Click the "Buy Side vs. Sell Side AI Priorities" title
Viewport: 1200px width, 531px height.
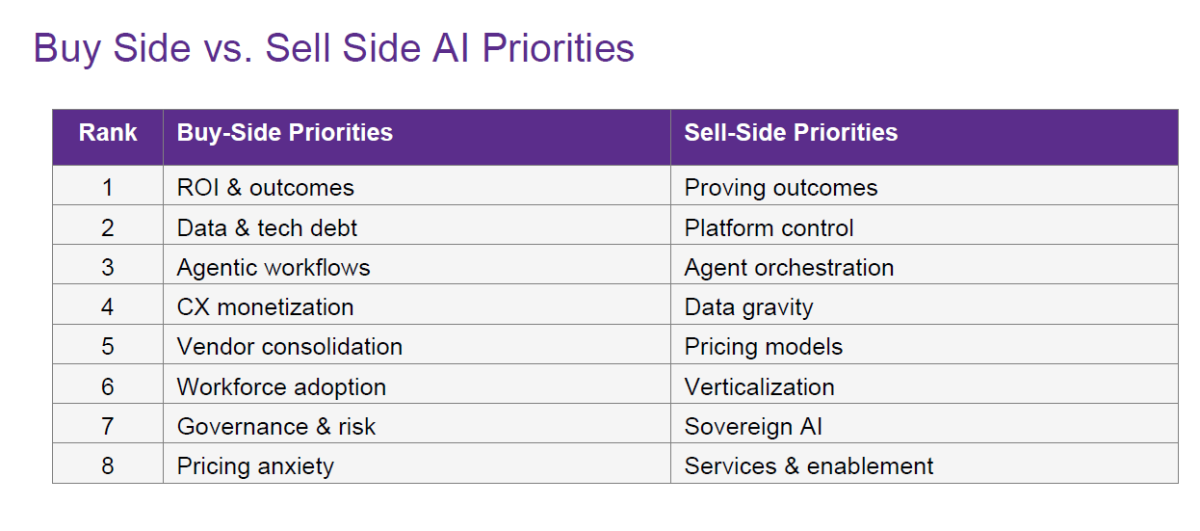334,48
